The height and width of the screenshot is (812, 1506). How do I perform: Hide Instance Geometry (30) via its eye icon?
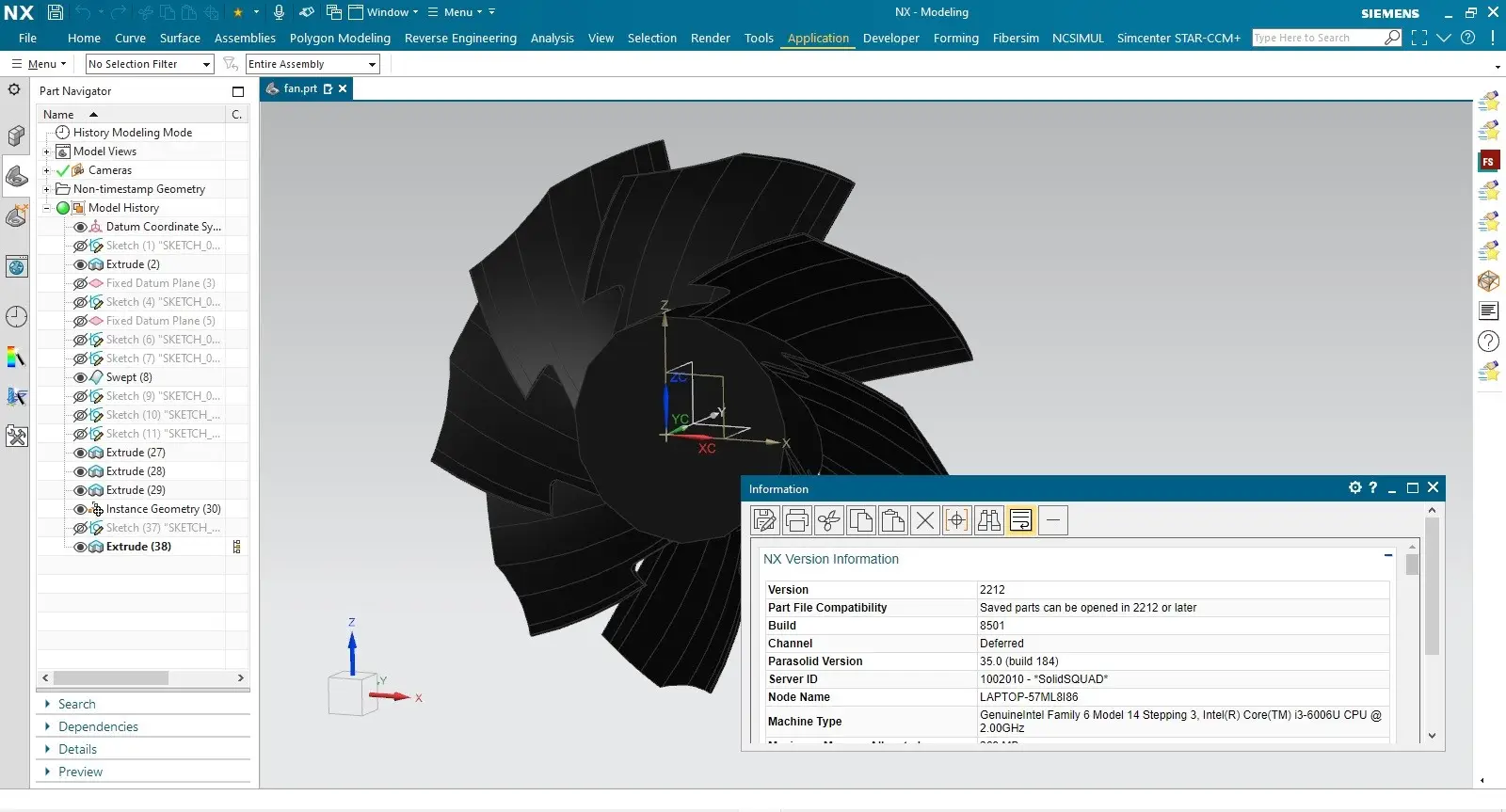tap(80, 509)
